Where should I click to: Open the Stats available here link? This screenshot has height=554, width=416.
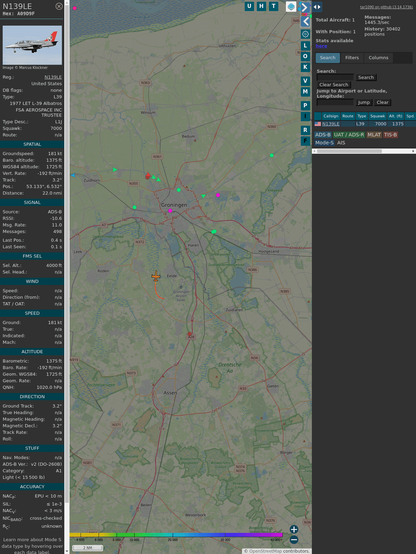(x=321, y=46)
